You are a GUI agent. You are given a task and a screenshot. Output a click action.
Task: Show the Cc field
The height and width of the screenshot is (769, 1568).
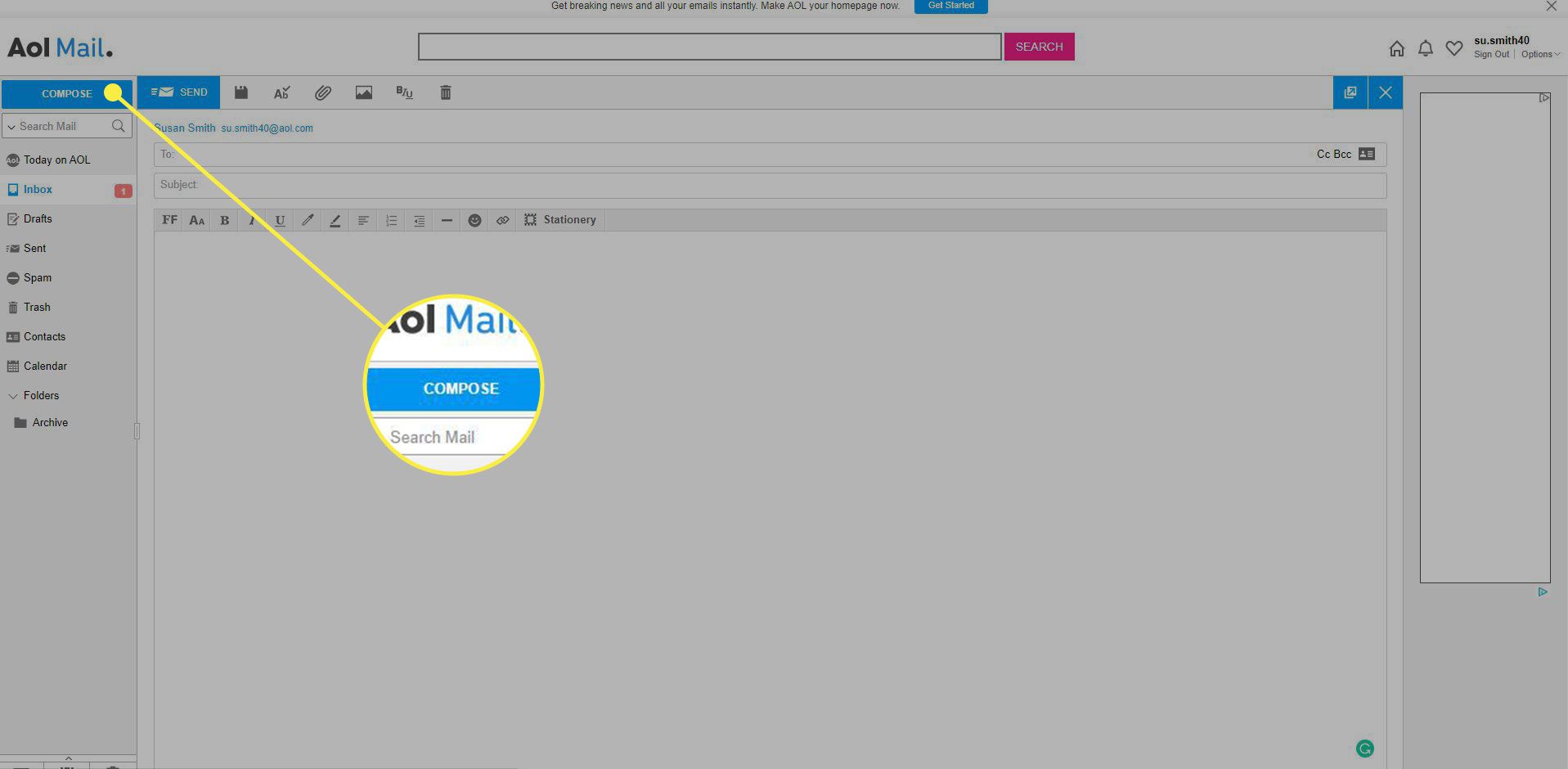(1323, 154)
